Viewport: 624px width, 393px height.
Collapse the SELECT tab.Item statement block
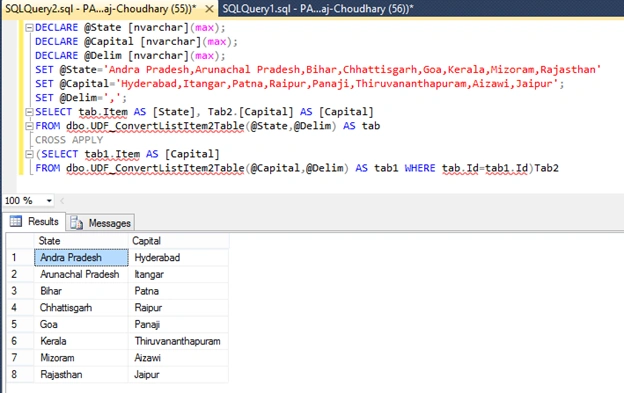pos(29,112)
